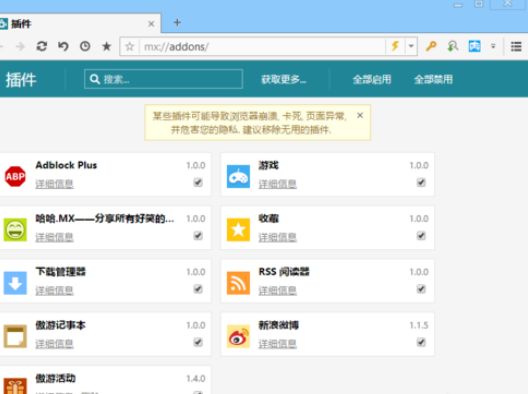The width and height of the screenshot is (528, 394).
Task: Dismiss the yellow warning notice
Action: click(360, 116)
